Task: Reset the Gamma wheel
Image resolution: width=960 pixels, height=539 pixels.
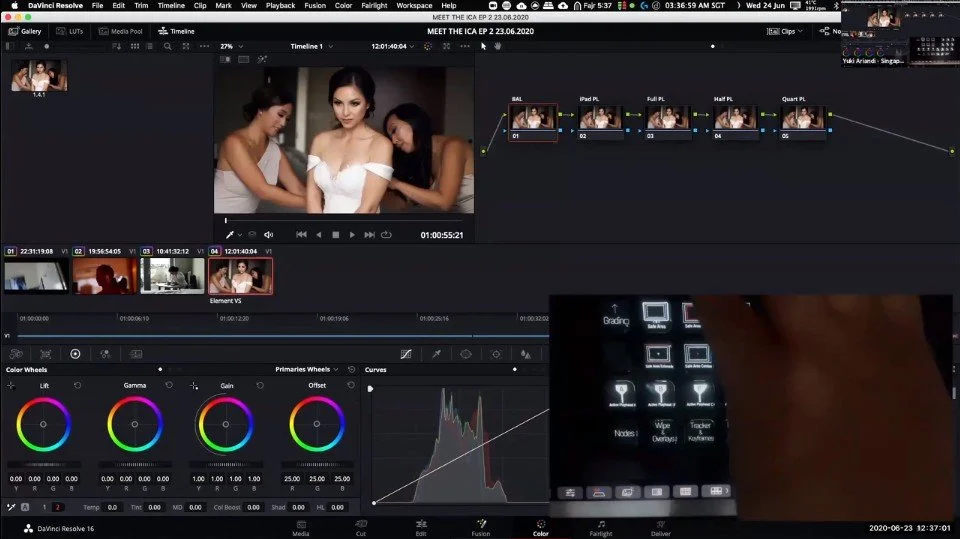Action: tap(169, 385)
